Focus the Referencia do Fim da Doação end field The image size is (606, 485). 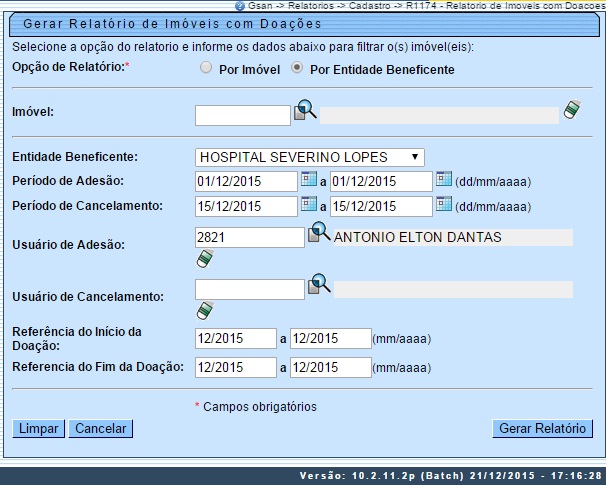[331, 368]
